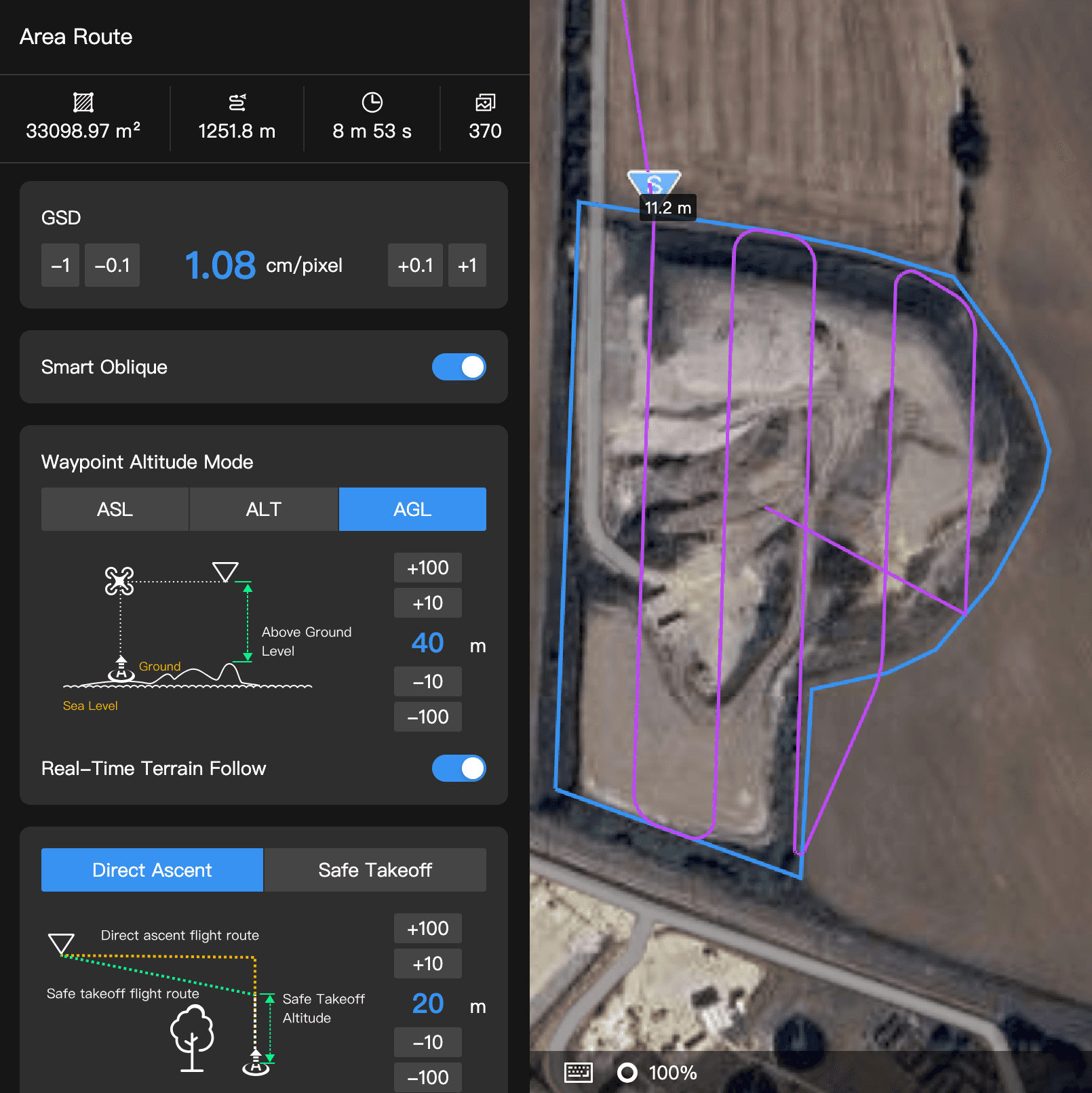Select the Direct Ascent option
Image resolution: width=1092 pixels, height=1093 pixels.
(151, 870)
